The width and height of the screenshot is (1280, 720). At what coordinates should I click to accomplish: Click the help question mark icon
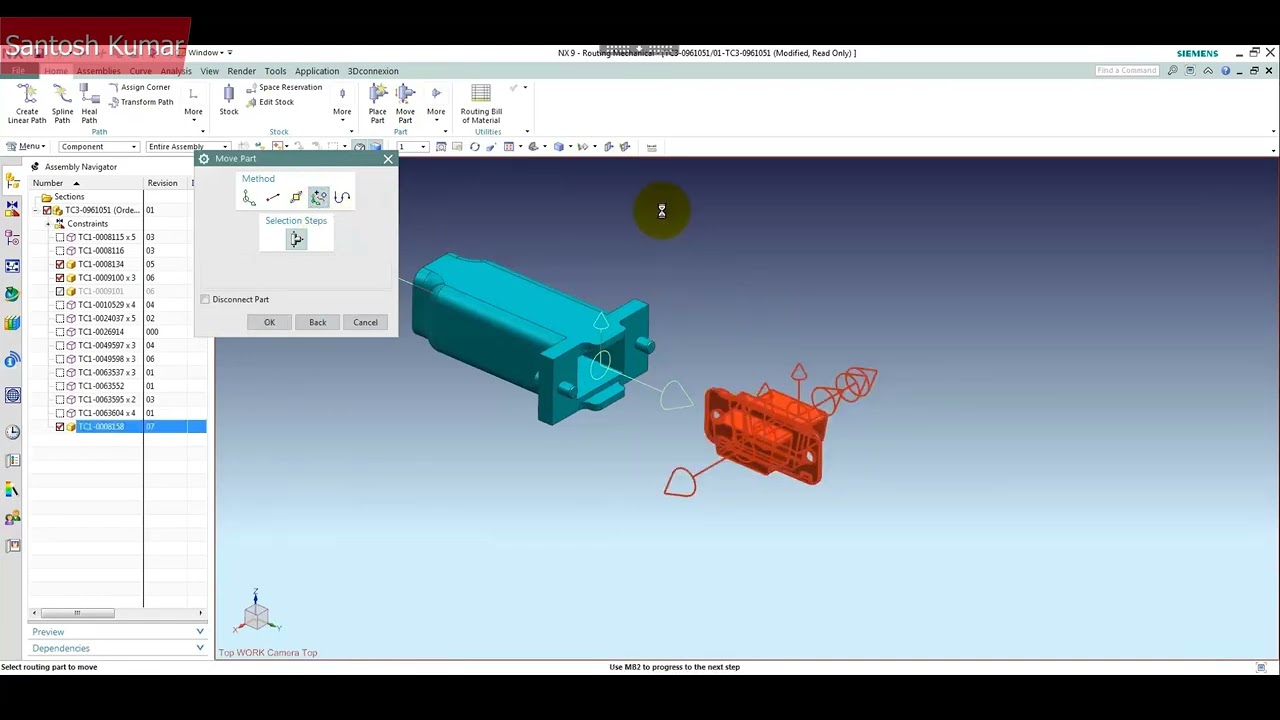pyautogui.click(x=1226, y=71)
